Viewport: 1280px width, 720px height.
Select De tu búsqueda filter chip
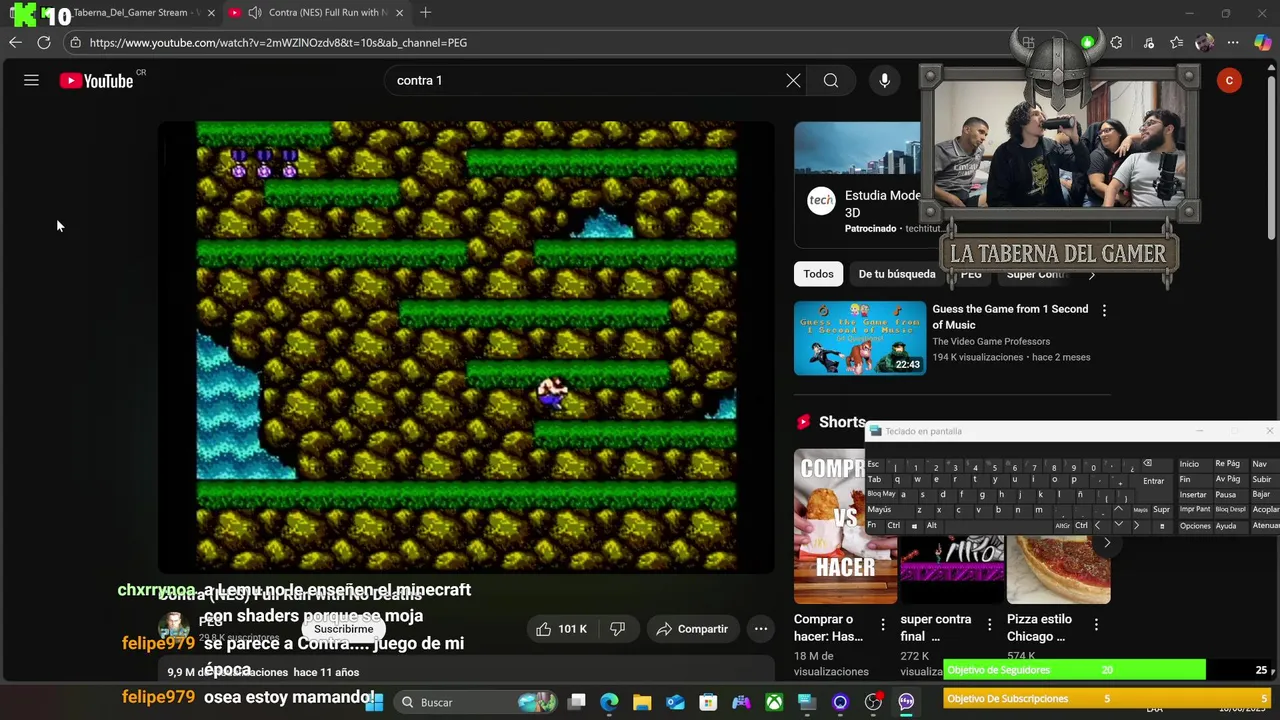pyautogui.click(x=897, y=274)
